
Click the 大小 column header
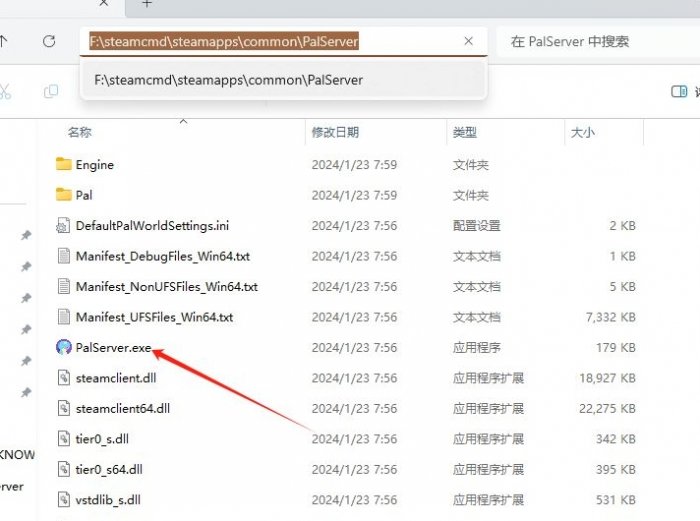pyautogui.click(x=582, y=132)
